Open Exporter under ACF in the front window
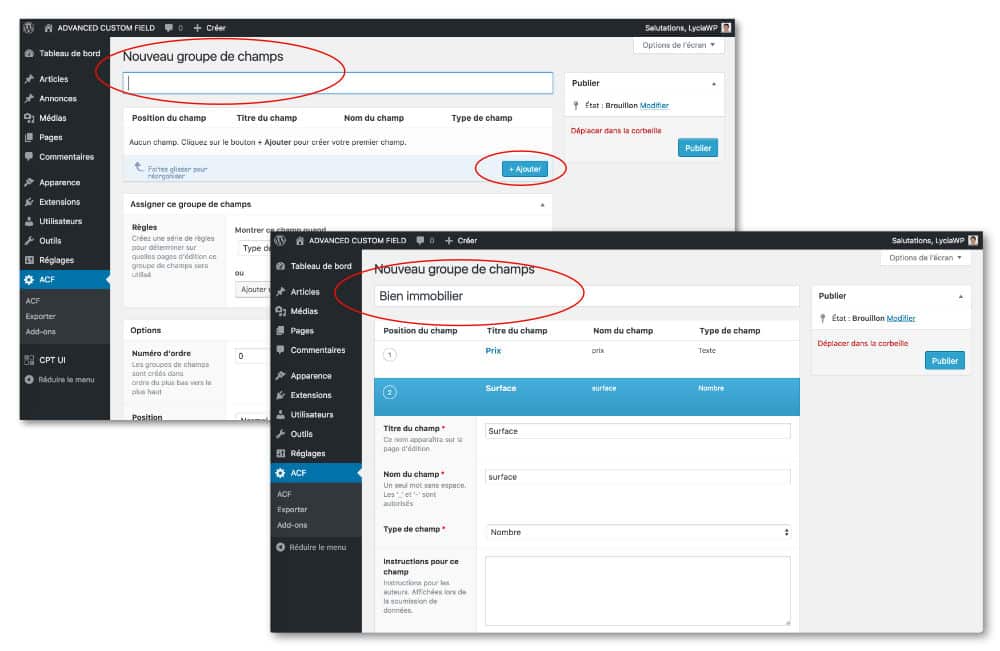This screenshot has width=1000, height=651. 293,509
